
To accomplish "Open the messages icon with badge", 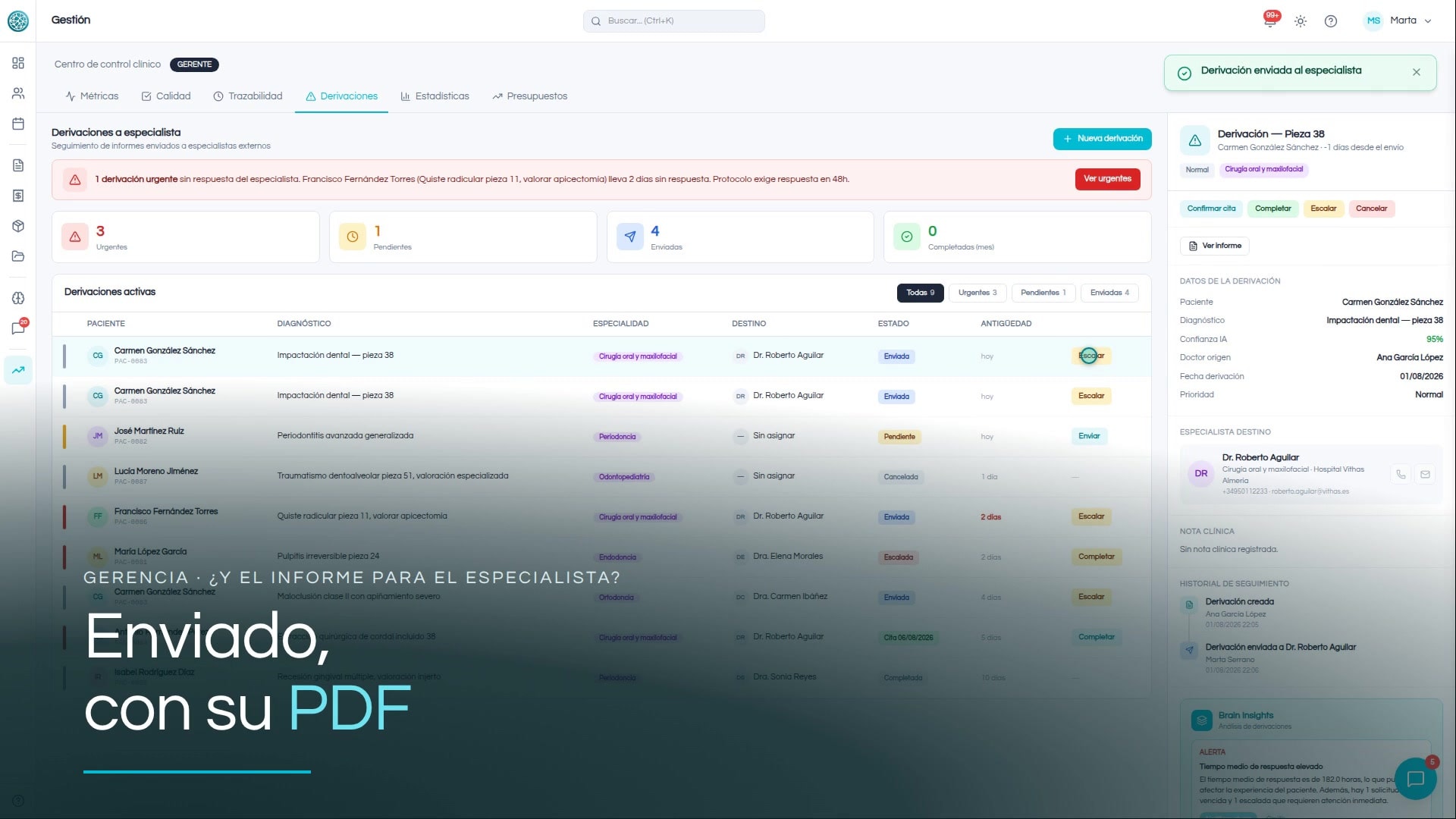I will click(18, 328).
